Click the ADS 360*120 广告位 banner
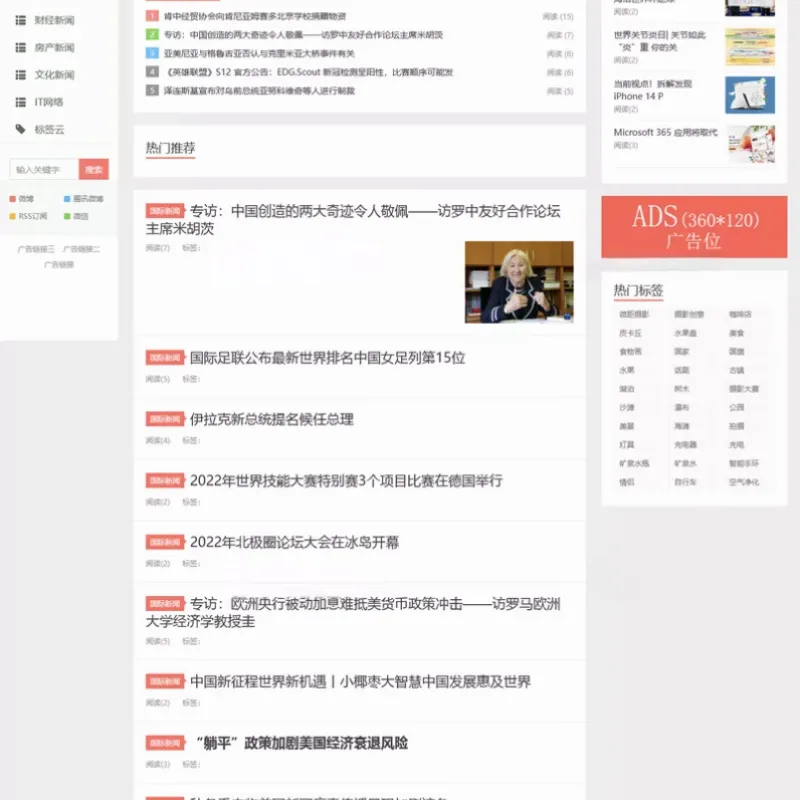Image resolution: width=800 pixels, height=800 pixels. [694, 227]
